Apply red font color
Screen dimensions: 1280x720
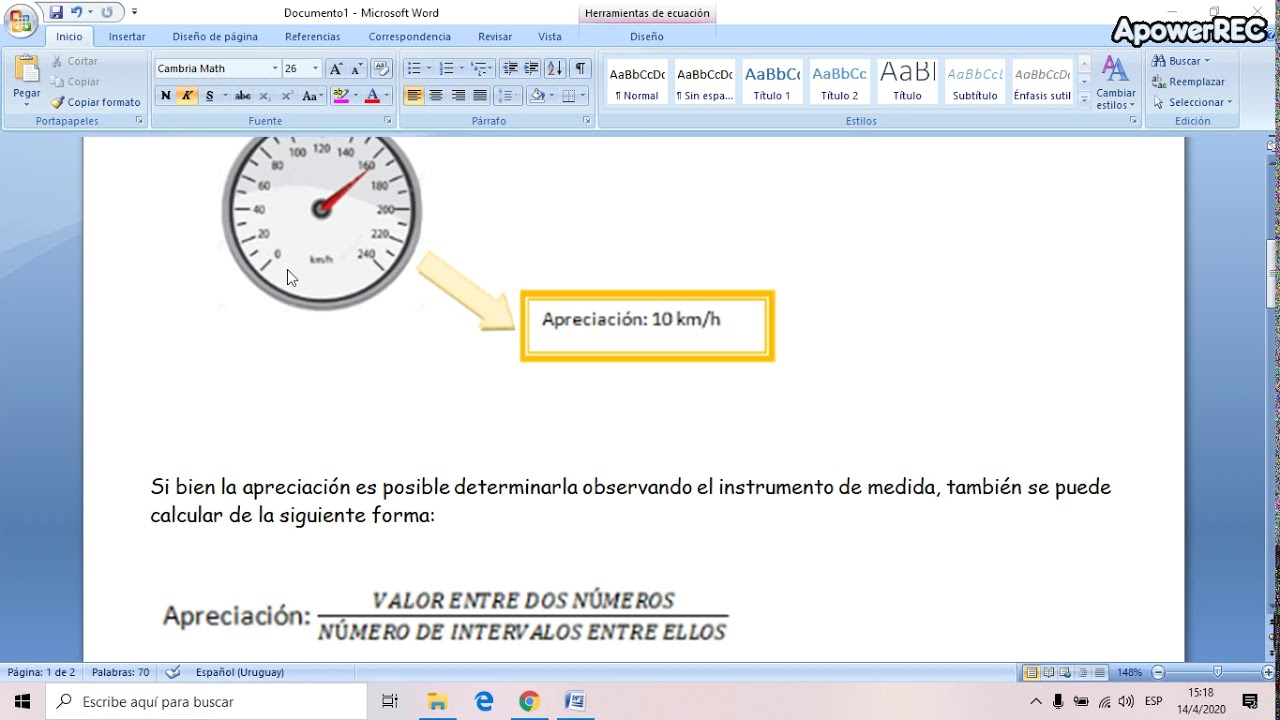(372, 96)
